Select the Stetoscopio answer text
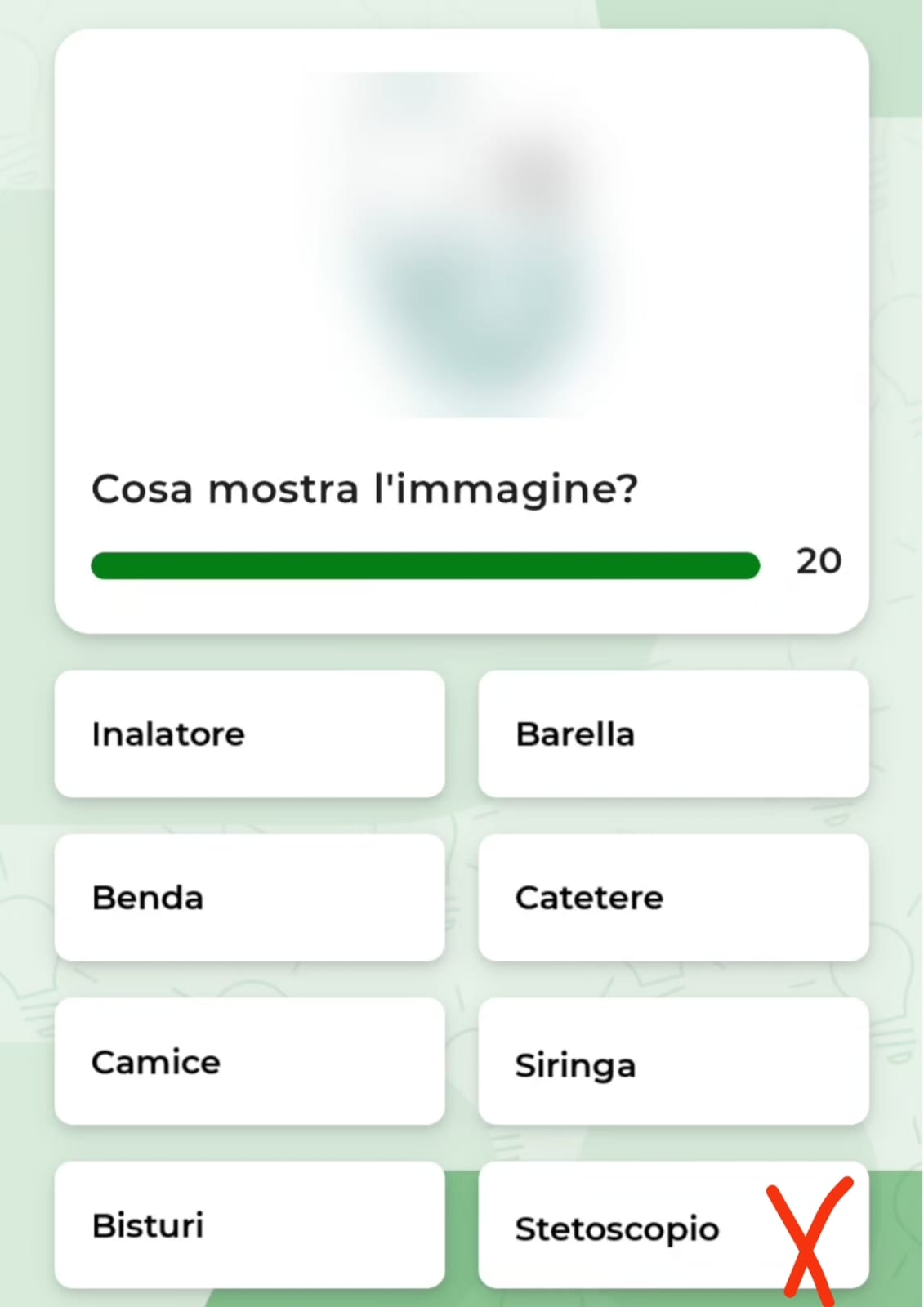The image size is (924, 1307). [x=617, y=1228]
